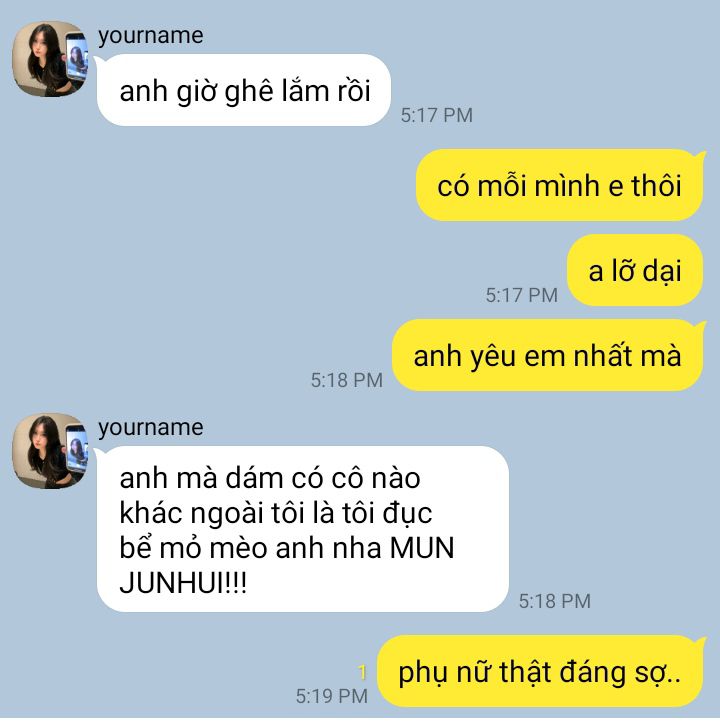Click the lower yourname sender label

(151, 427)
